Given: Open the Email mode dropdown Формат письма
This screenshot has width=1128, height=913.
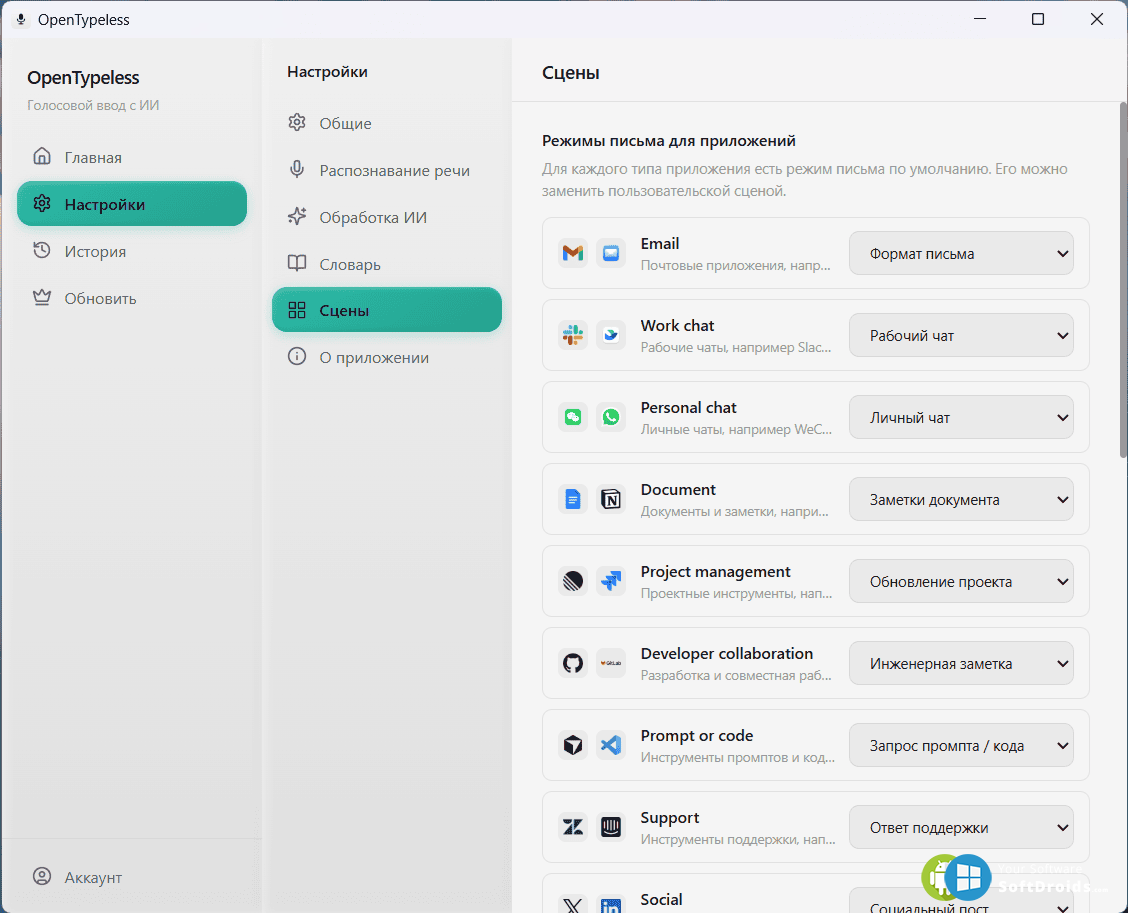Looking at the screenshot, I should point(961,253).
